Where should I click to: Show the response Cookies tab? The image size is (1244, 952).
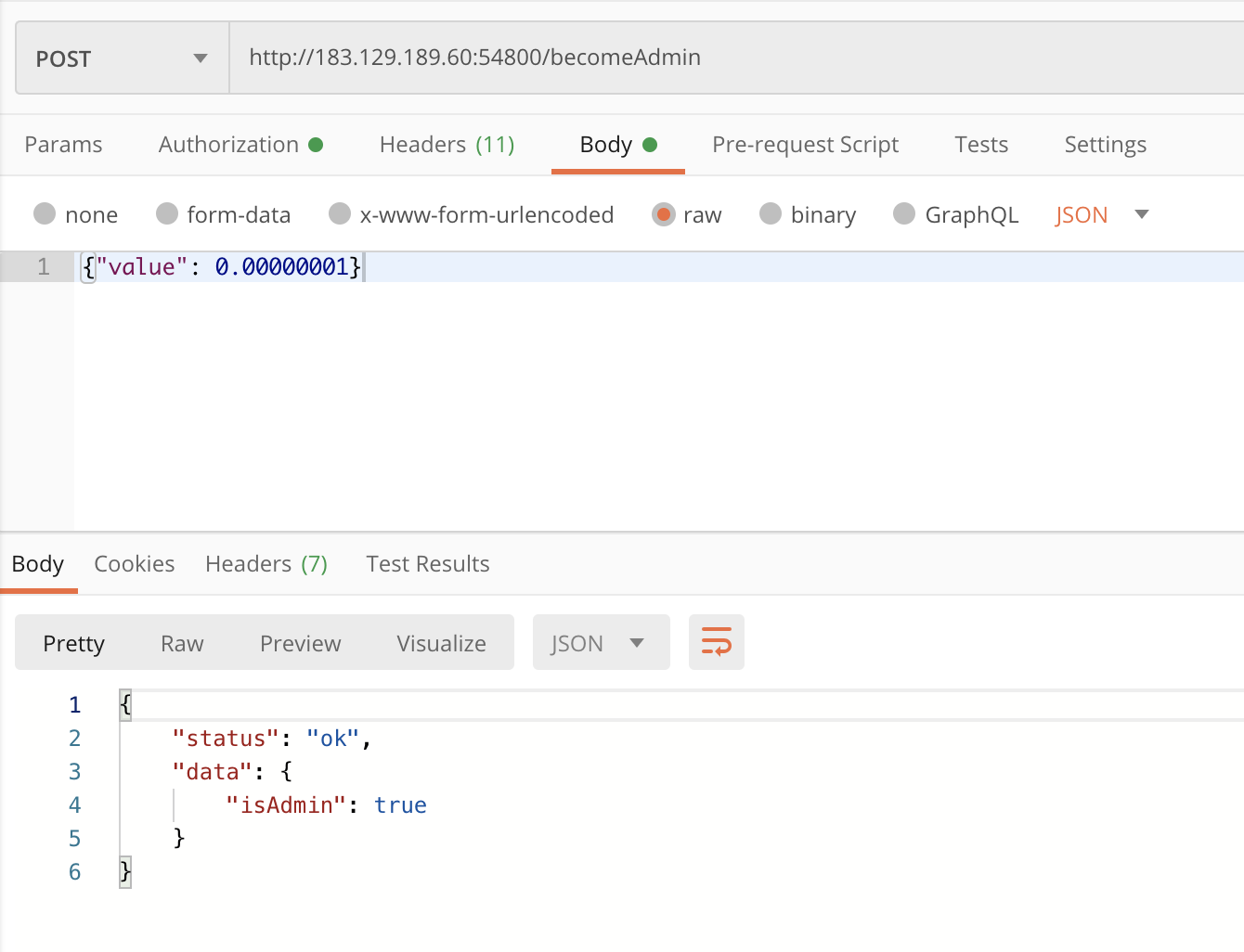135,564
